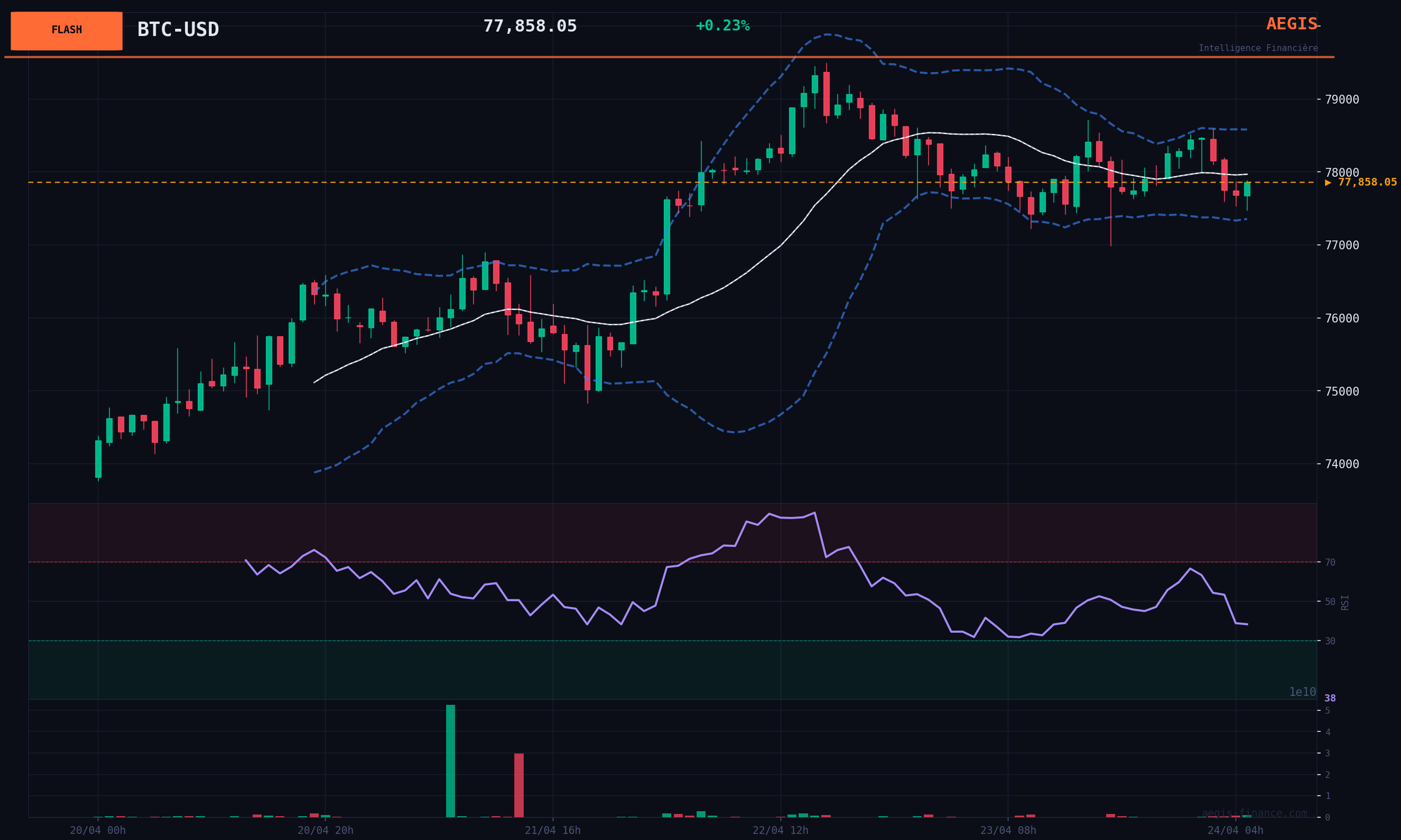Click the RSI 30 oversold level label
Viewport: 1401px width, 840px height.
tap(1330, 641)
